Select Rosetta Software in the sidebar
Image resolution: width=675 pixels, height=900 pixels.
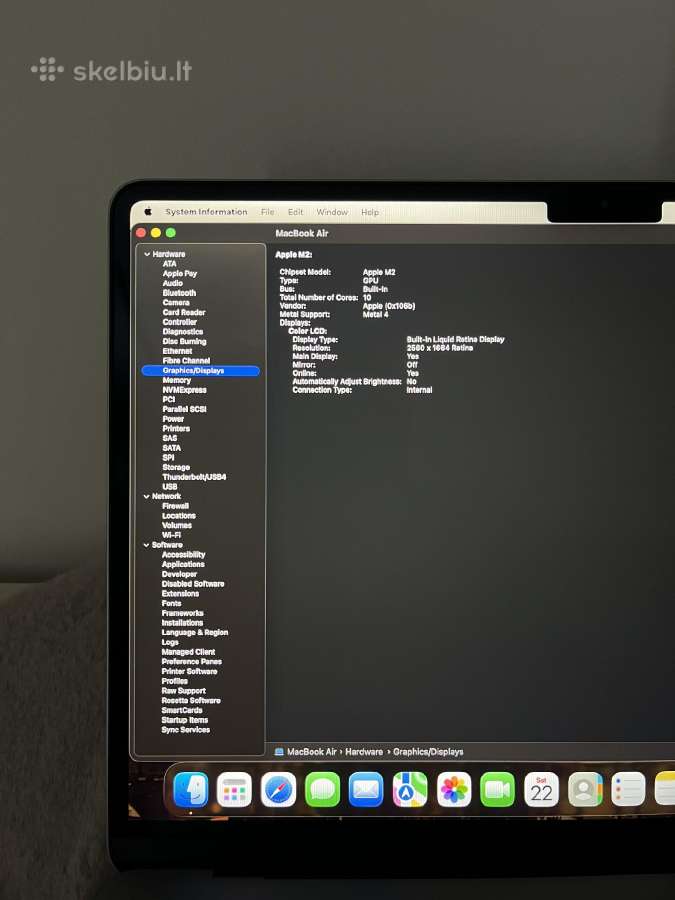[x=191, y=700]
